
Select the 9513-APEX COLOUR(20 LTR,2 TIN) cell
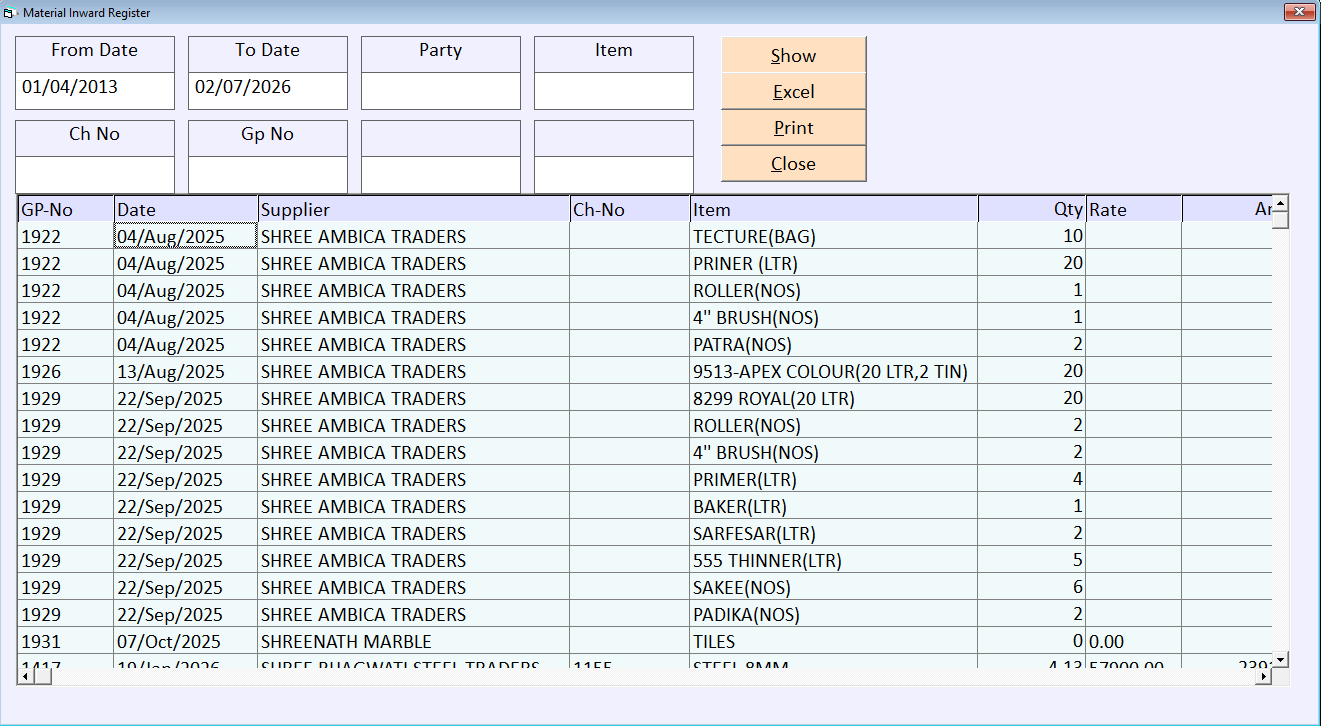(834, 371)
